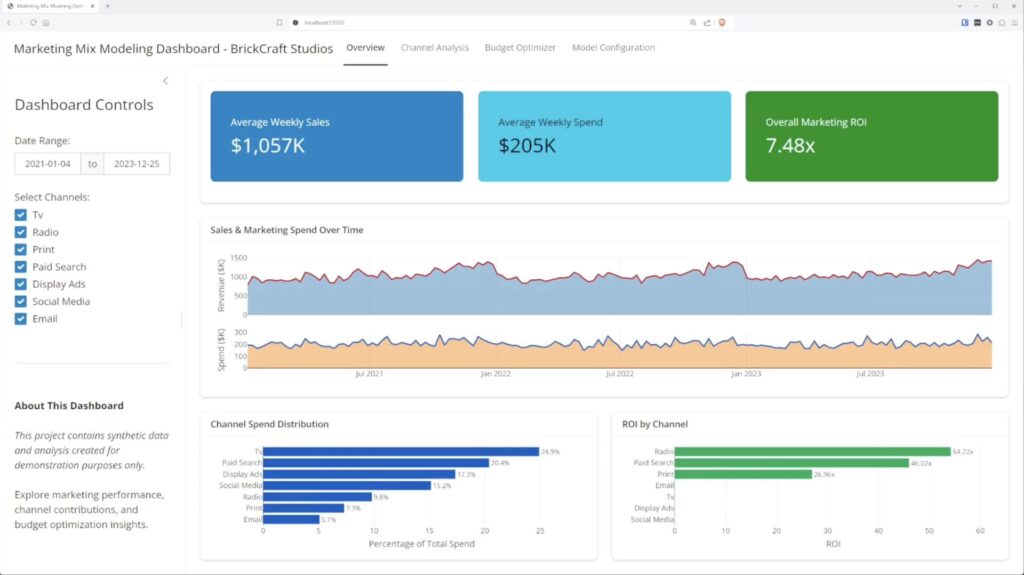This screenshot has width=1024, height=575.
Task: Open the browser hamburger menu
Action: (x=1014, y=22)
